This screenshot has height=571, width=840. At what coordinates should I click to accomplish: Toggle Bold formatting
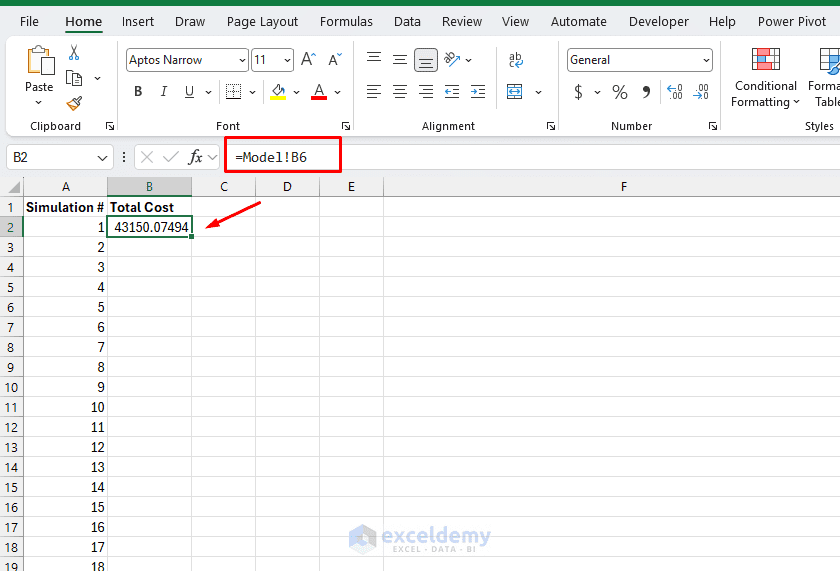(138, 92)
